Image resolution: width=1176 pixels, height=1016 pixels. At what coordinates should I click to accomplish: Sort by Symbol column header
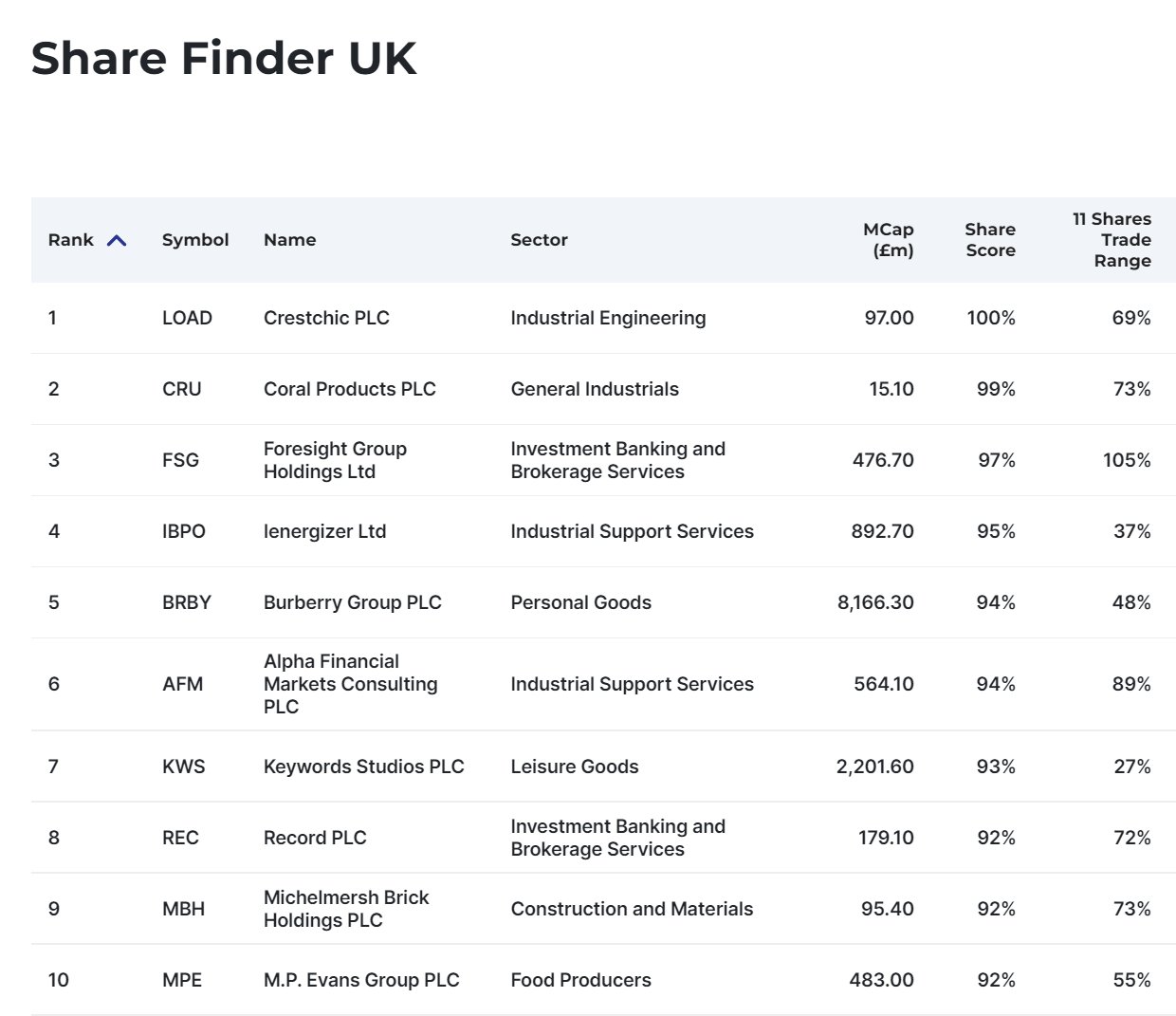(x=195, y=240)
